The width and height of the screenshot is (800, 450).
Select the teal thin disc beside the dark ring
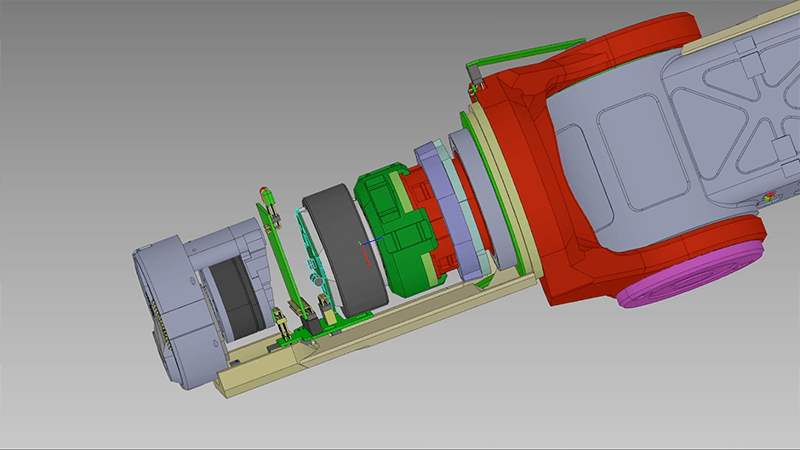tap(307, 245)
